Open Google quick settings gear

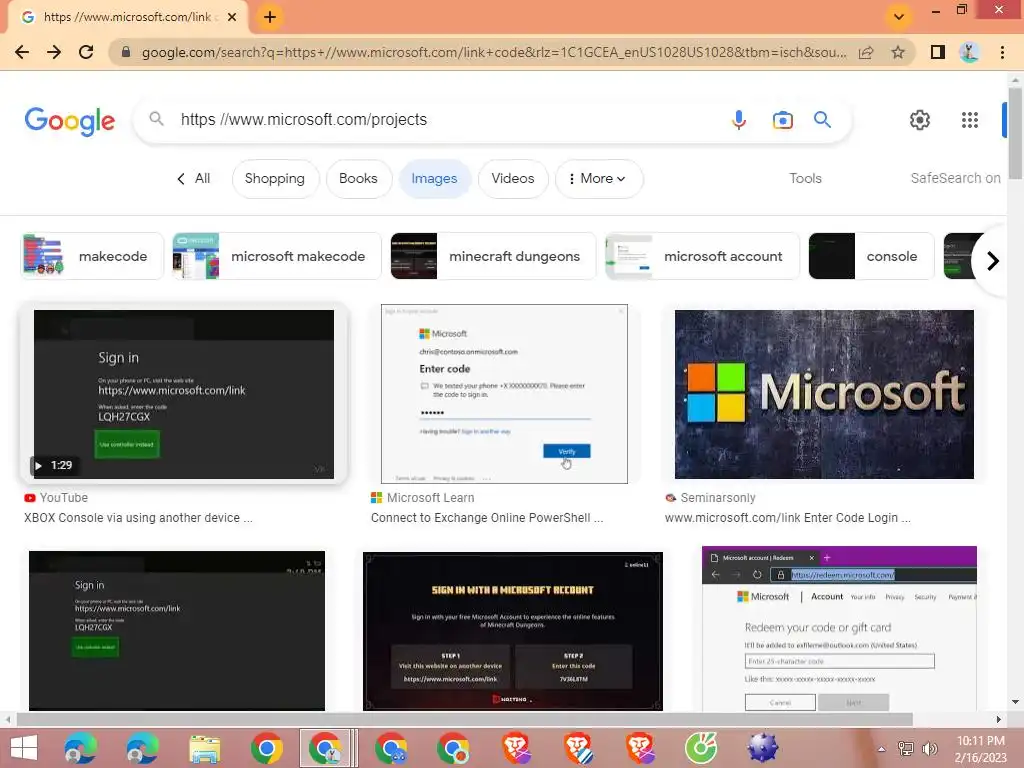(x=920, y=120)
